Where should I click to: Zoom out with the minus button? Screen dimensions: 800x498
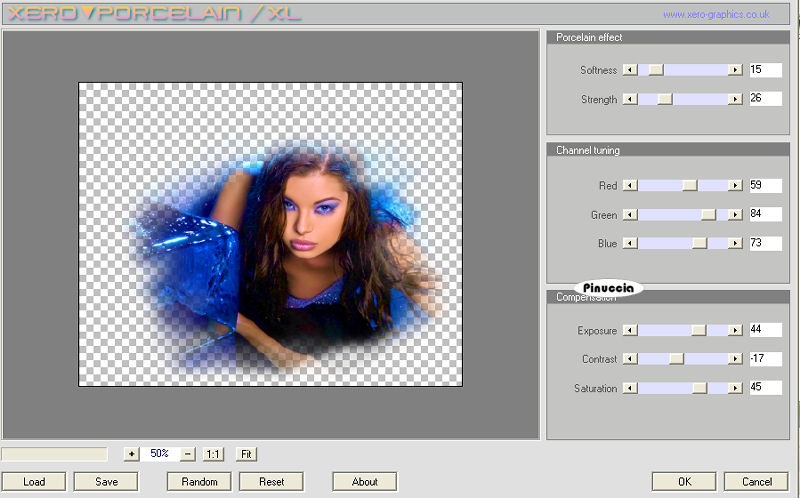[188, 454]
